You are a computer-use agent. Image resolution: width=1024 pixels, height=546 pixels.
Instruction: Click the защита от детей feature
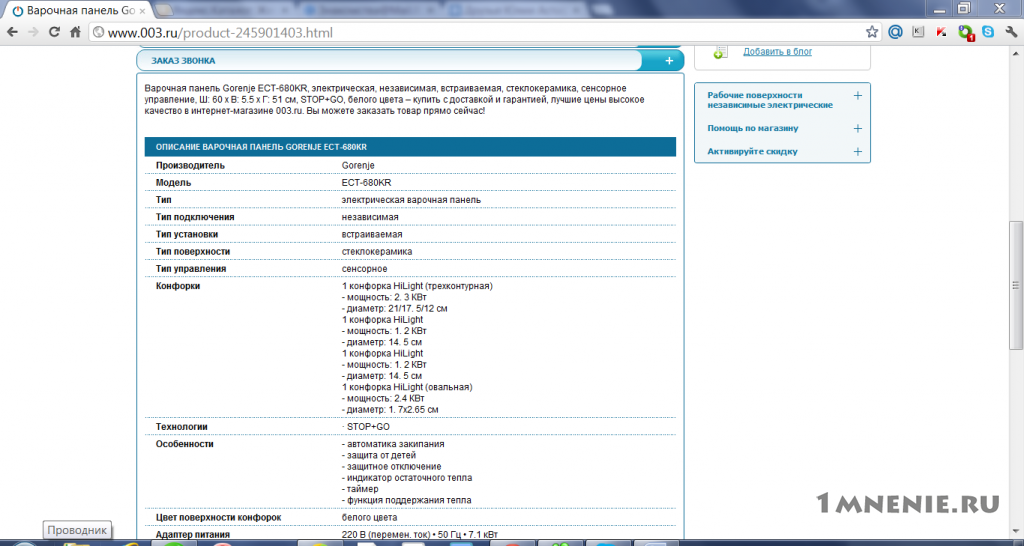[x=379, y=455]
